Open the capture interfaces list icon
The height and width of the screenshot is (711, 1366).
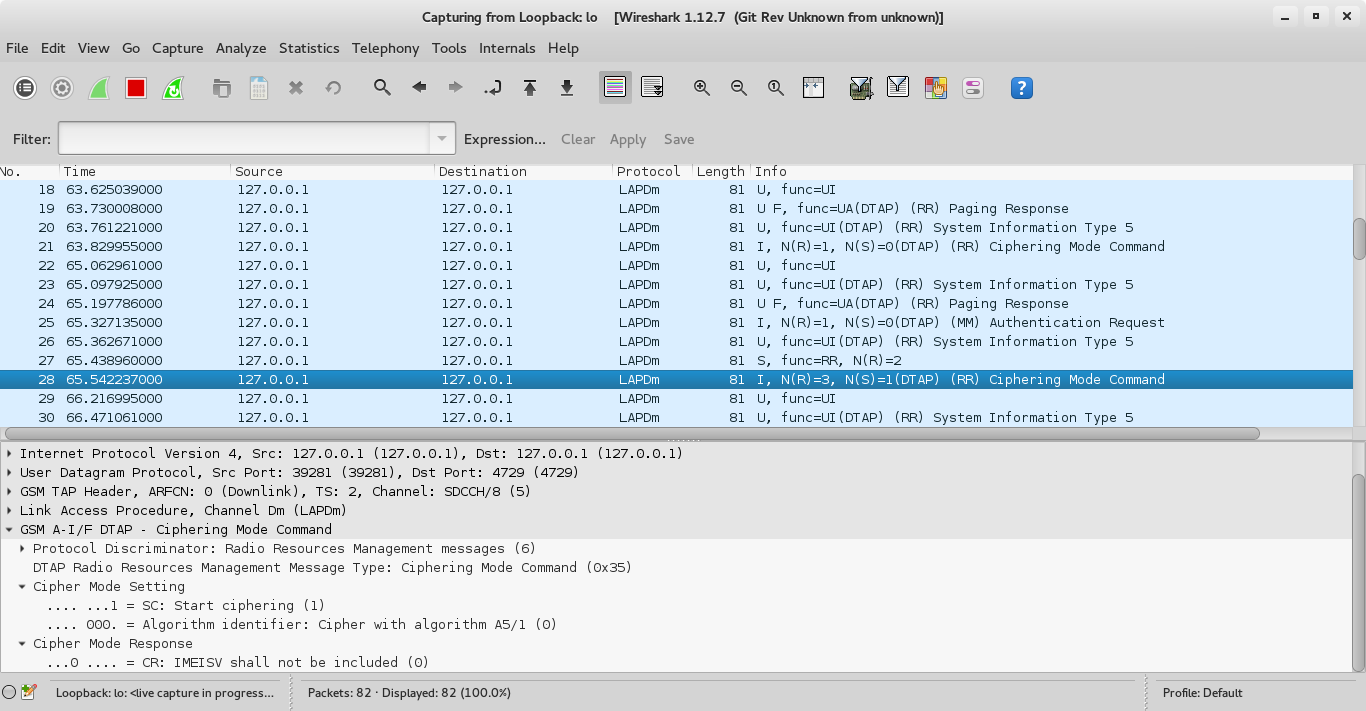coord(25,88)
